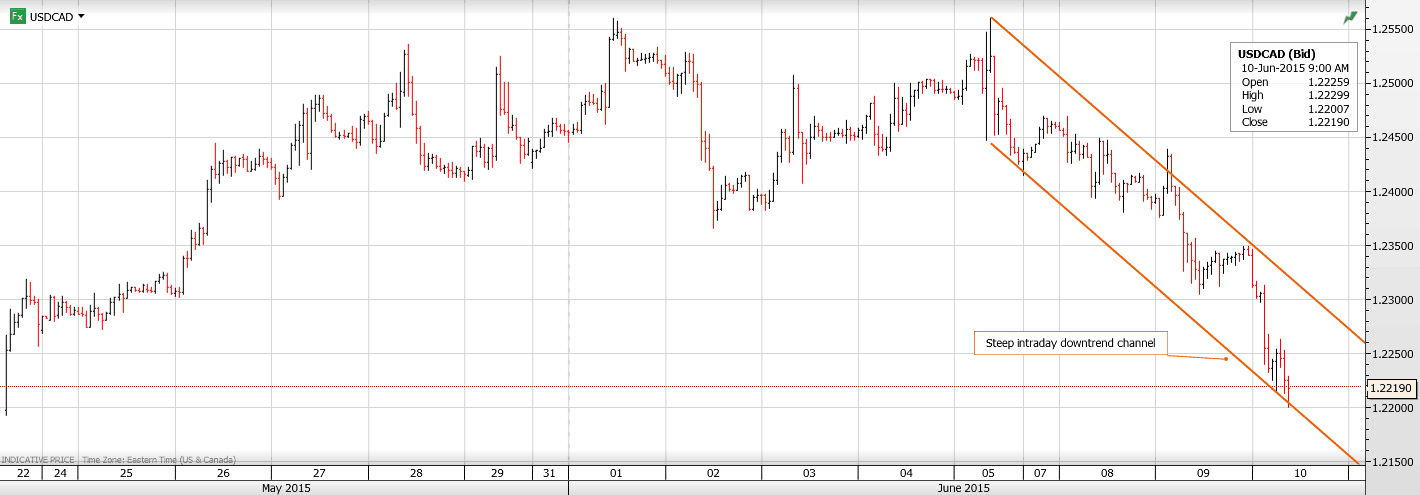Click date 08 on the time axis
Viewport: 1420px width, 495px height.
click(1107, 473)
